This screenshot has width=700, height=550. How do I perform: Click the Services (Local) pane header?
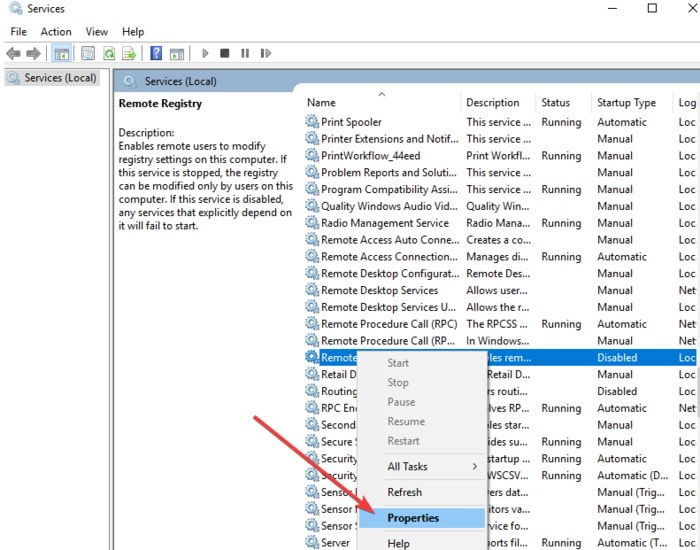point(180,81)
